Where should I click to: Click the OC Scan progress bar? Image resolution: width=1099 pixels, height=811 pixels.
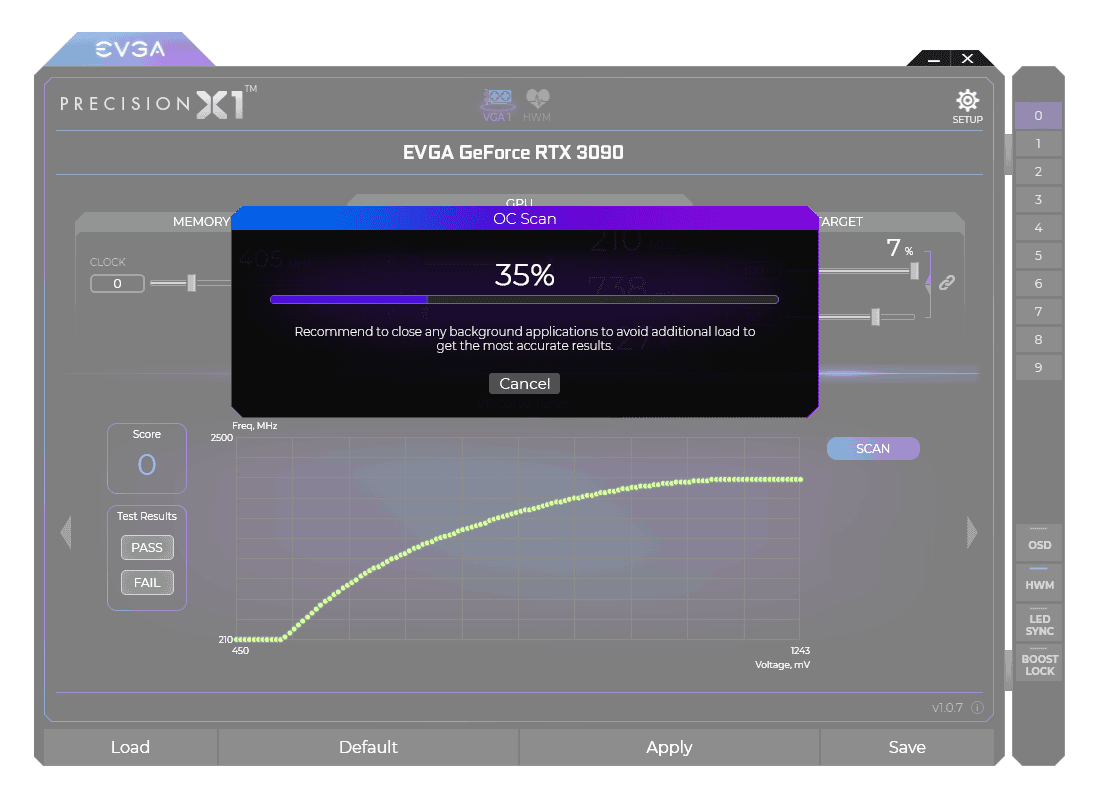click(x=524, y=299)
